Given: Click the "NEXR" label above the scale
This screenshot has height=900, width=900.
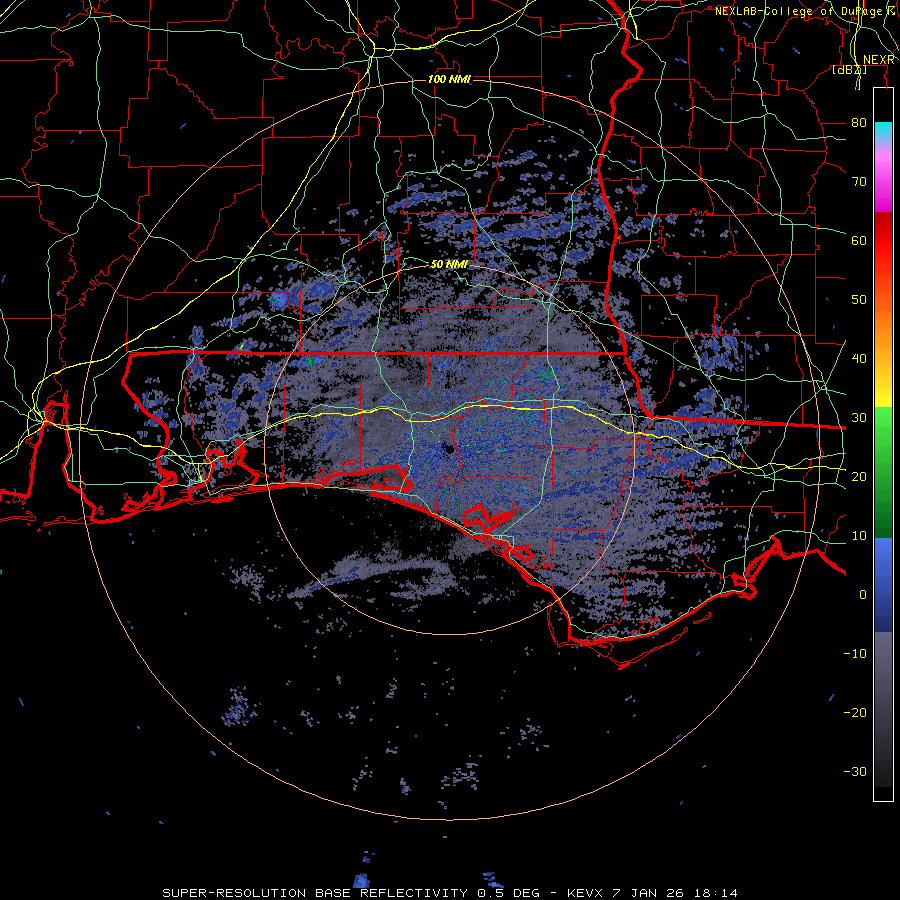Looking at the screenshot, I should coord(878,60).
